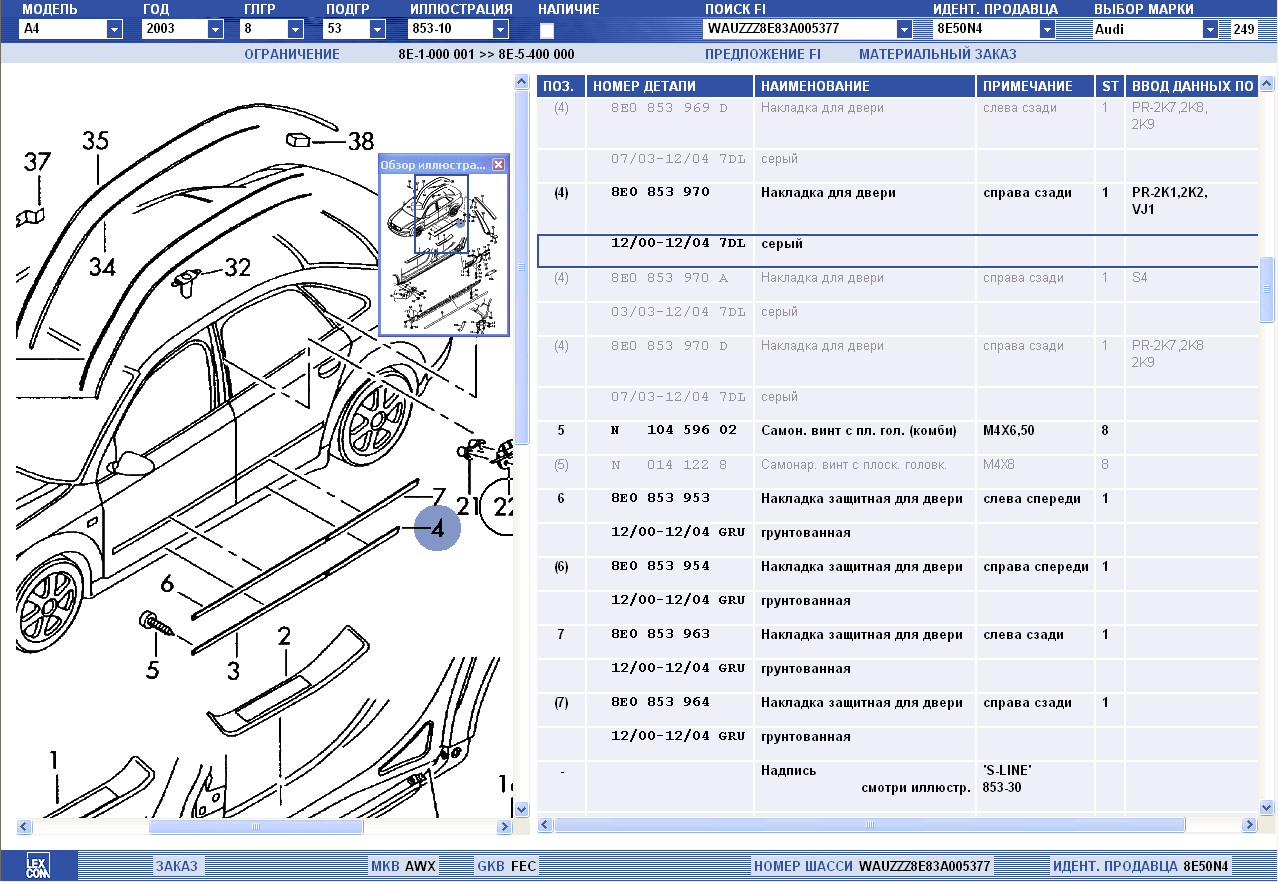Click the scroll-right arrow under the parts table
The image size is (1278, 882).
[1248, 825]
